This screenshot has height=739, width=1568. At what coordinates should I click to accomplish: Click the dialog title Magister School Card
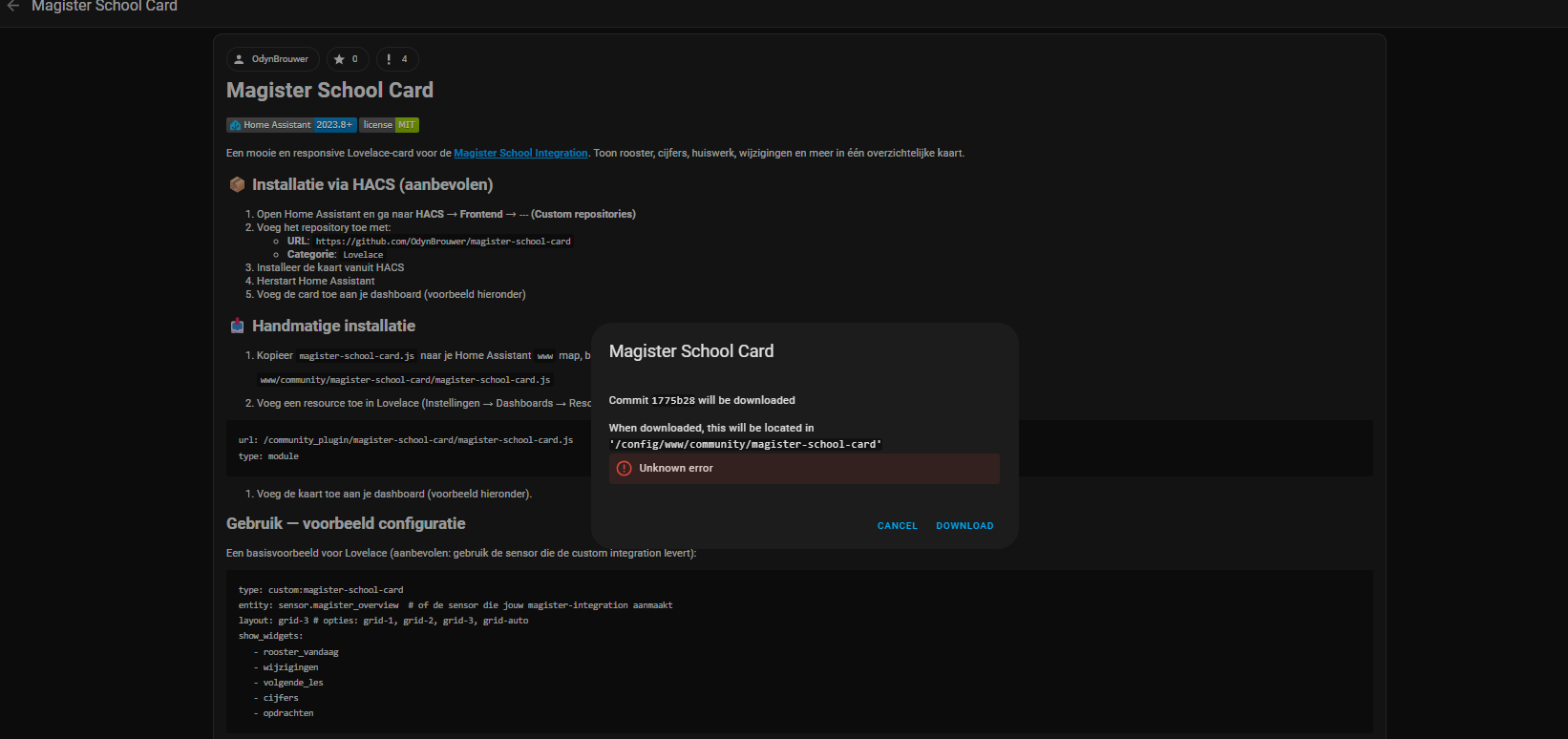691,351
